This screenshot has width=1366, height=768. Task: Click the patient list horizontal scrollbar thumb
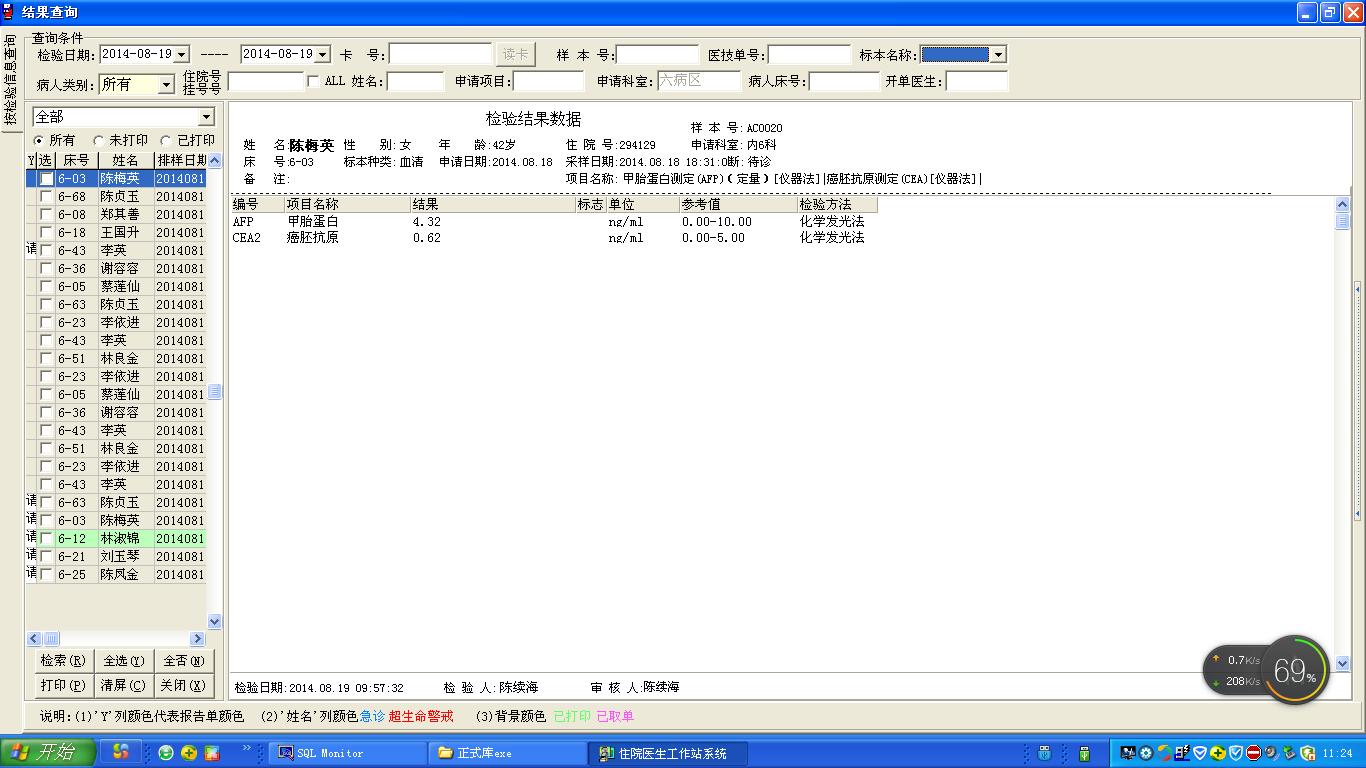pos(50,639)
